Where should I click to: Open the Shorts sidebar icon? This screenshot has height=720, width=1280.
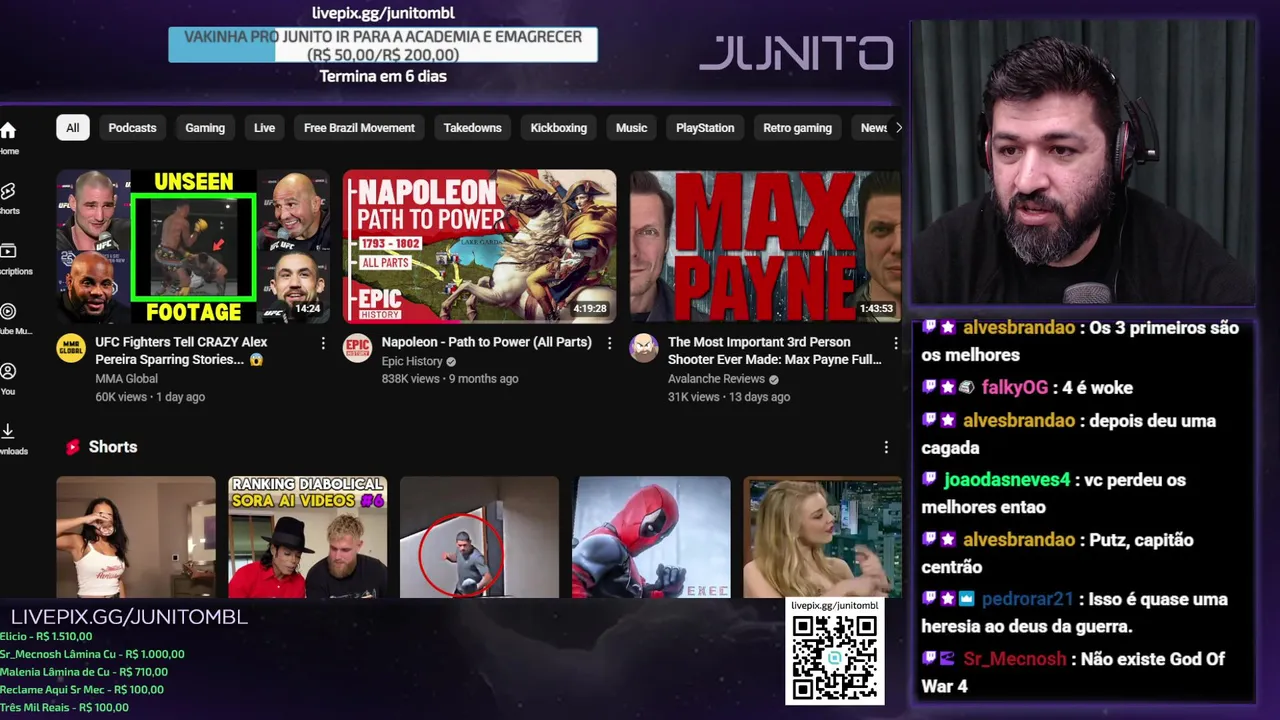8,191
